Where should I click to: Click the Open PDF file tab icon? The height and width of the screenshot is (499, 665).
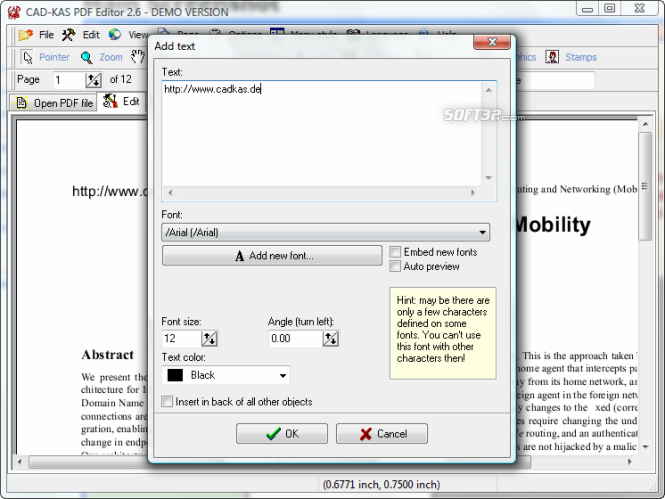22,103
